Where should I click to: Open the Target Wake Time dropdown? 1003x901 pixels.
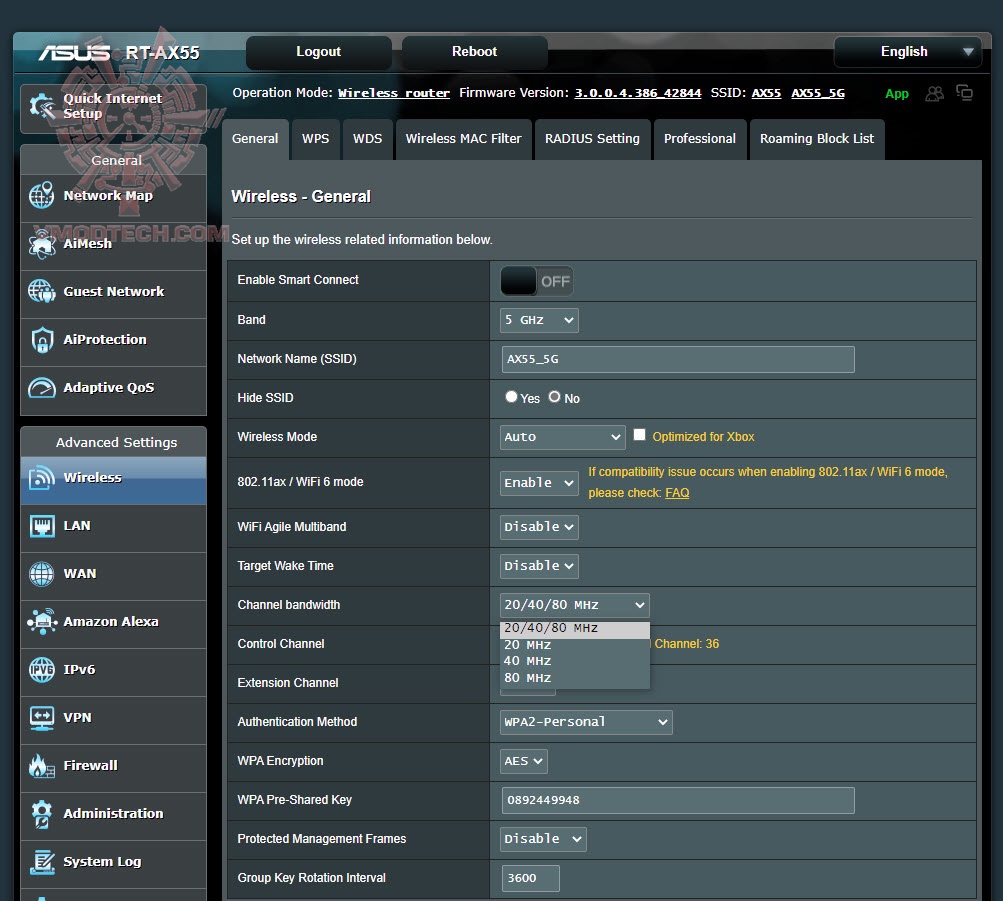click(539, 566)
